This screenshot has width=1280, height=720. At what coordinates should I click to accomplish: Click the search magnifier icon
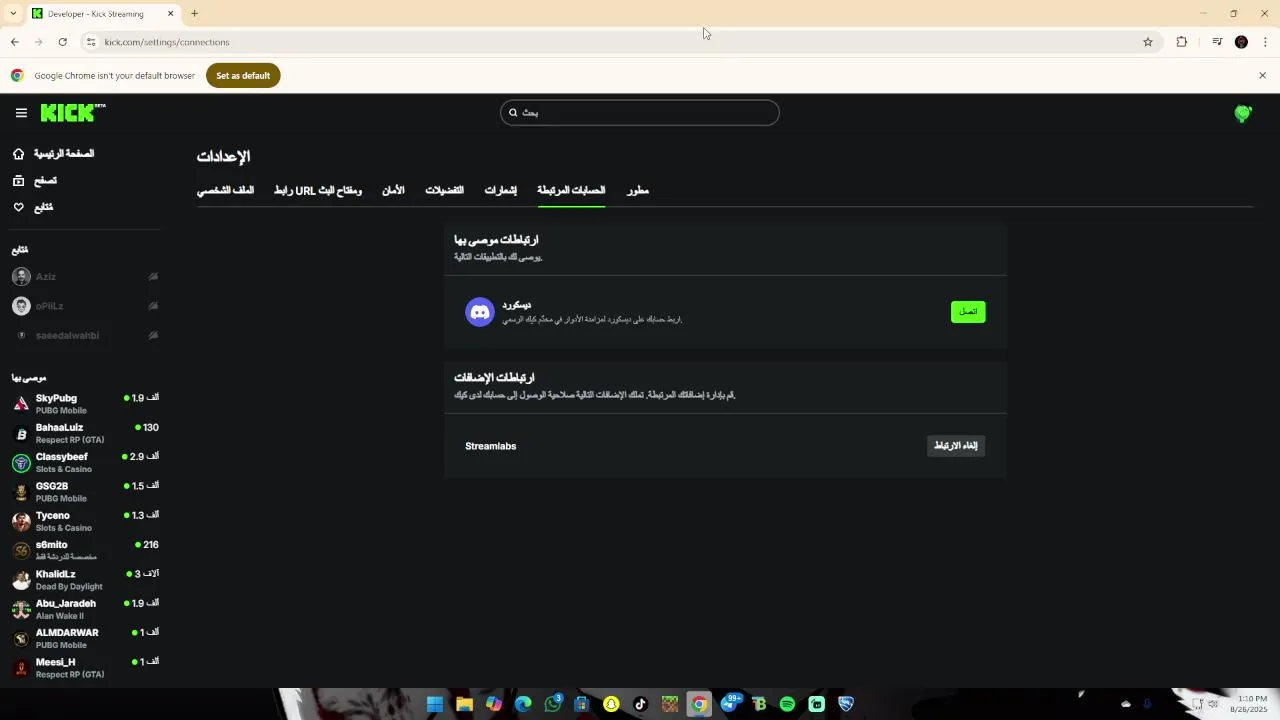pos(513,112)
